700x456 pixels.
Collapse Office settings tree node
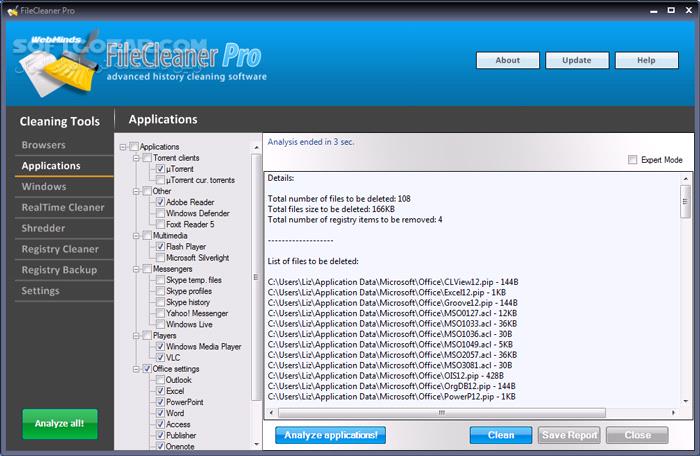[x=136, y=369]
